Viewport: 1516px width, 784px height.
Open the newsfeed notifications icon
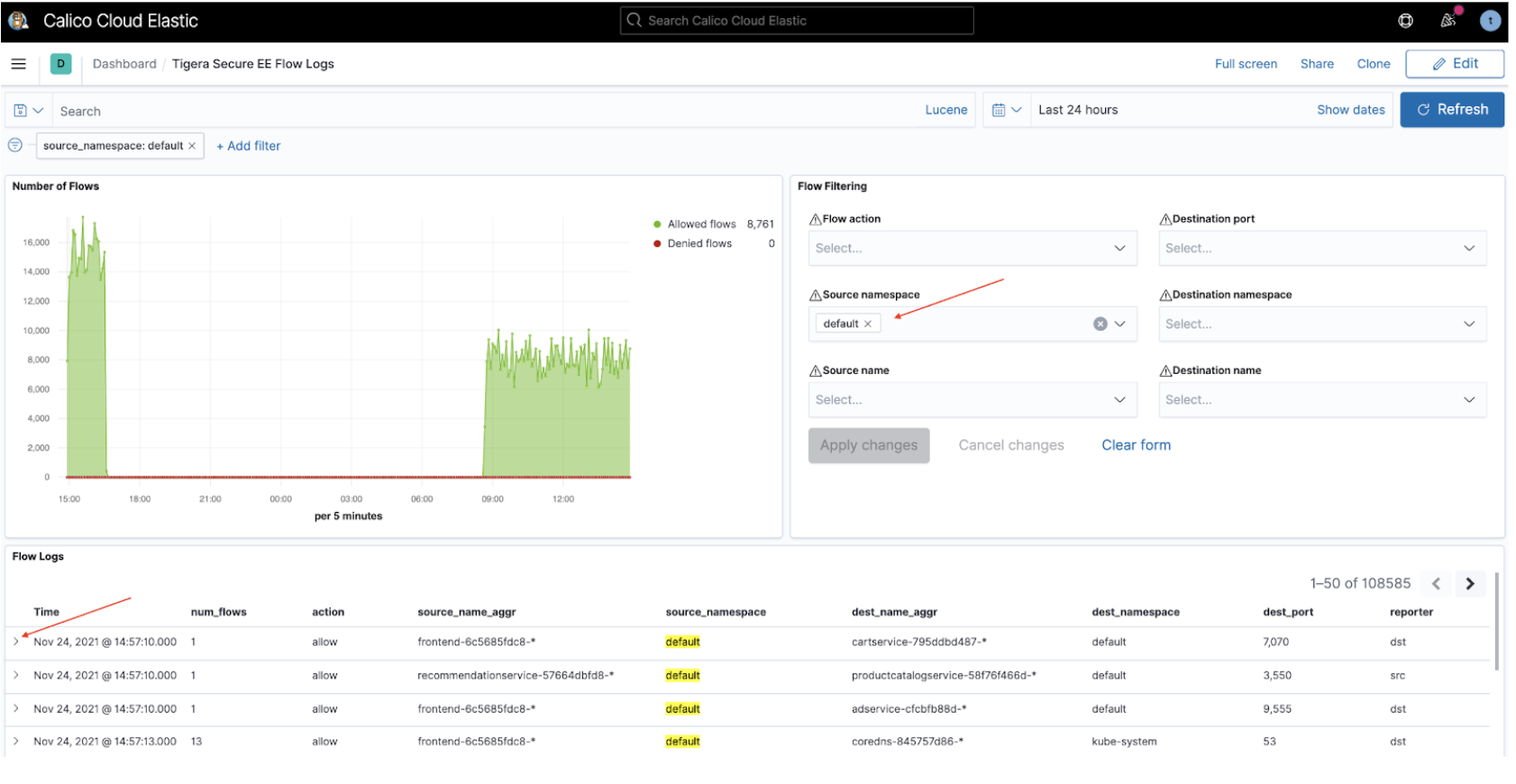(1448, 21)
